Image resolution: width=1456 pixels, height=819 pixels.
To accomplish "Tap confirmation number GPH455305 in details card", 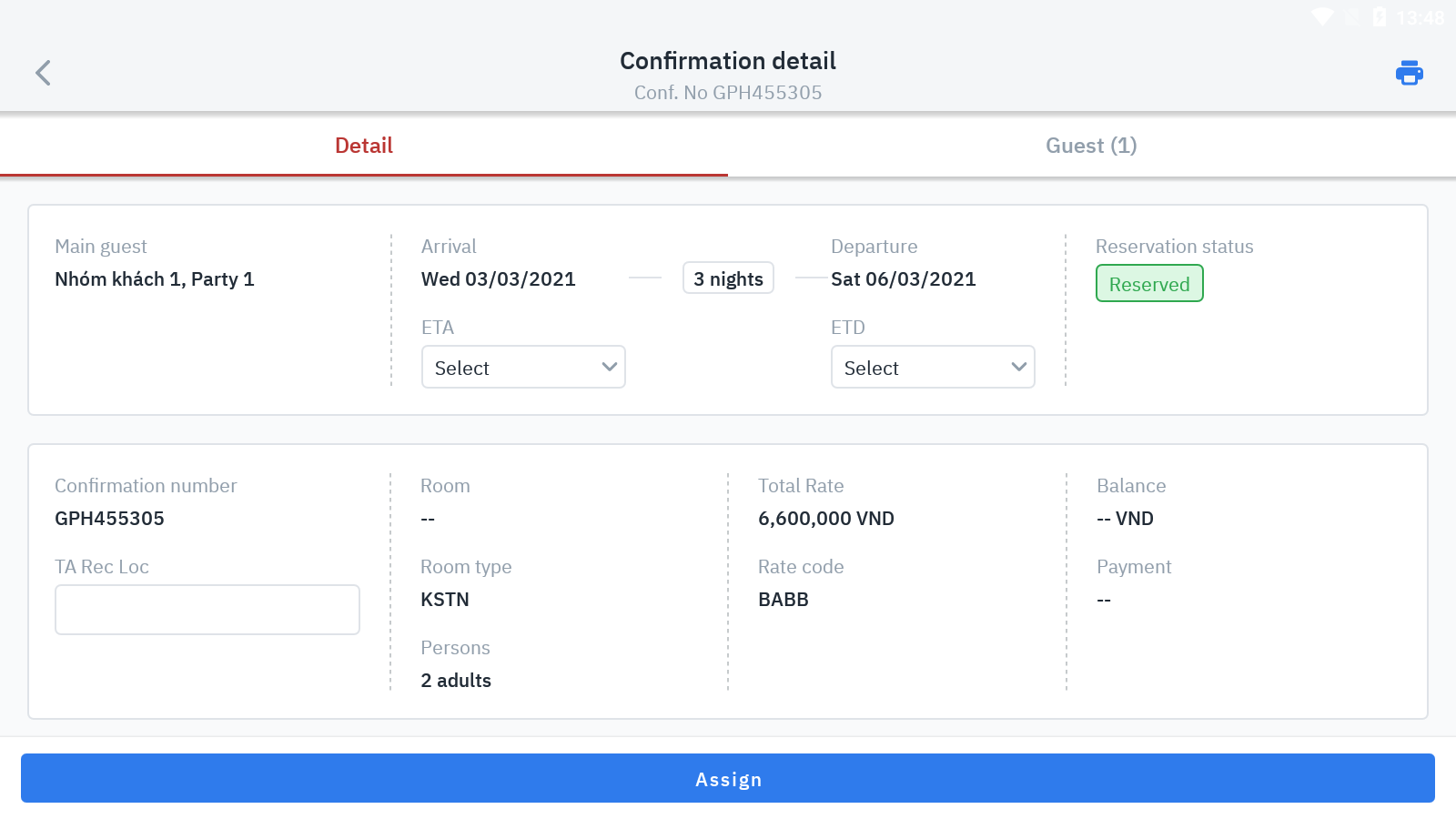I will pos(110,519).
